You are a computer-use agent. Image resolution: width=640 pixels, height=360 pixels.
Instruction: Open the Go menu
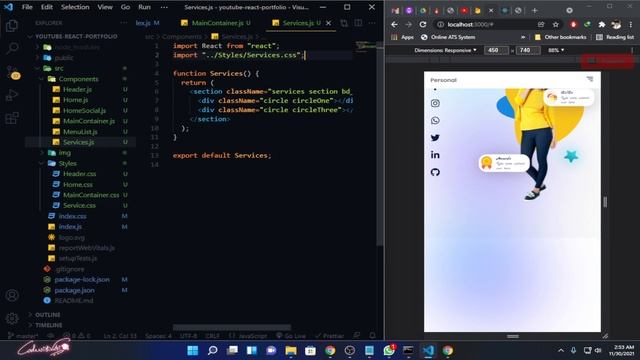[x=125, y=7]
